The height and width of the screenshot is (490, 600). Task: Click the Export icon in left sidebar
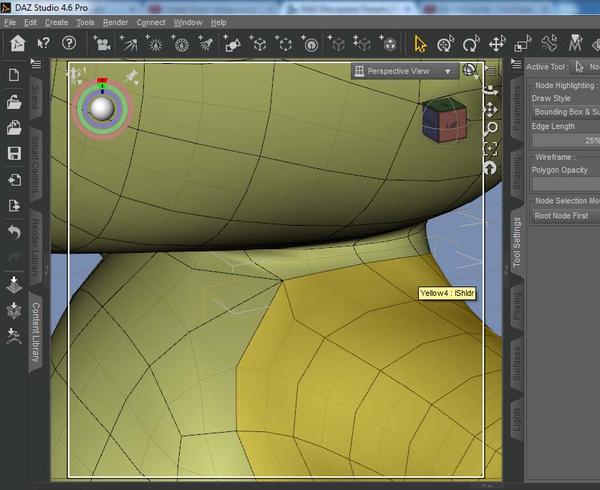[14, 206]
